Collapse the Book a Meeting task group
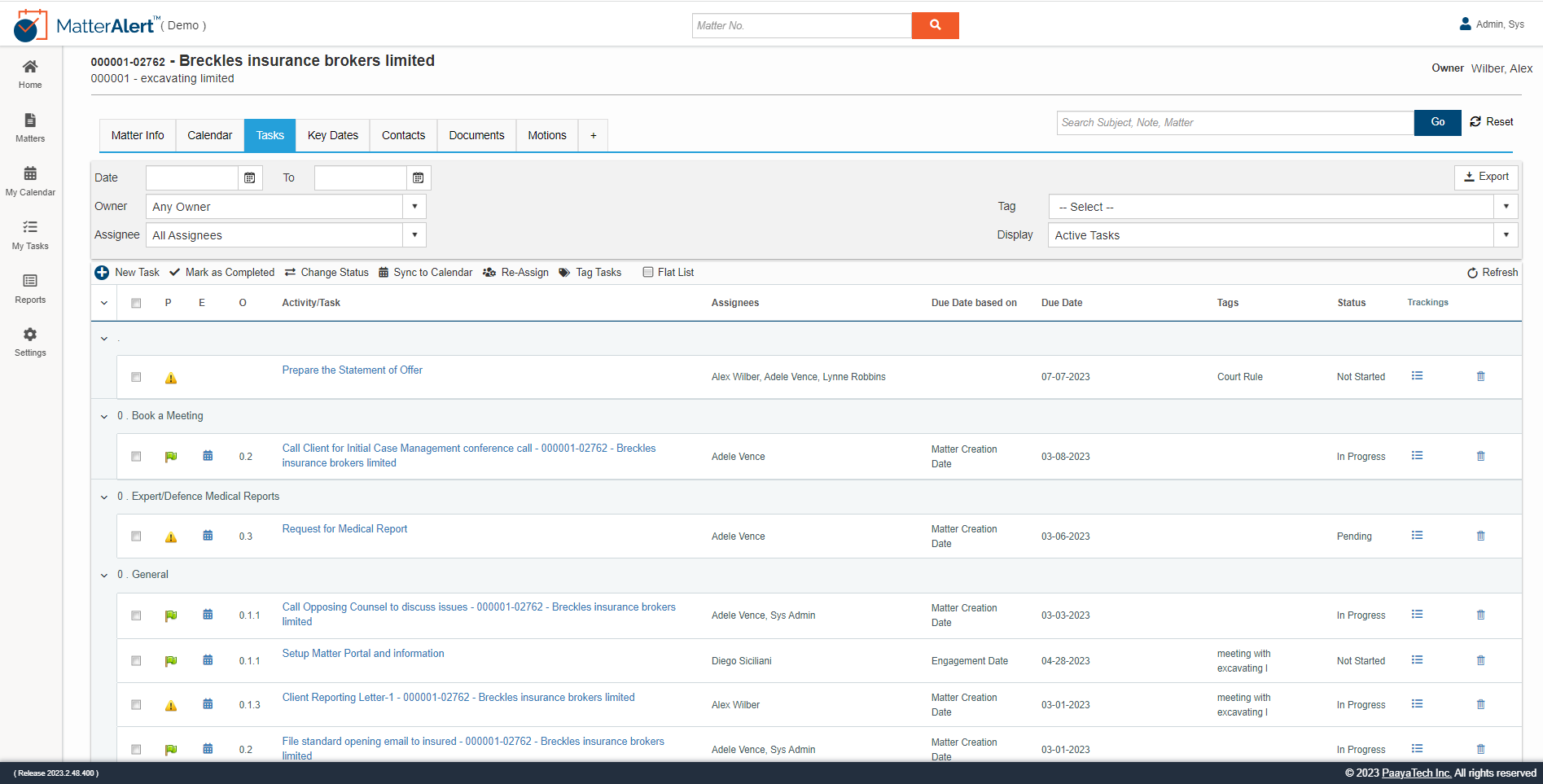The height and width of the screenshot is (784, 1543). click(104, 416)
